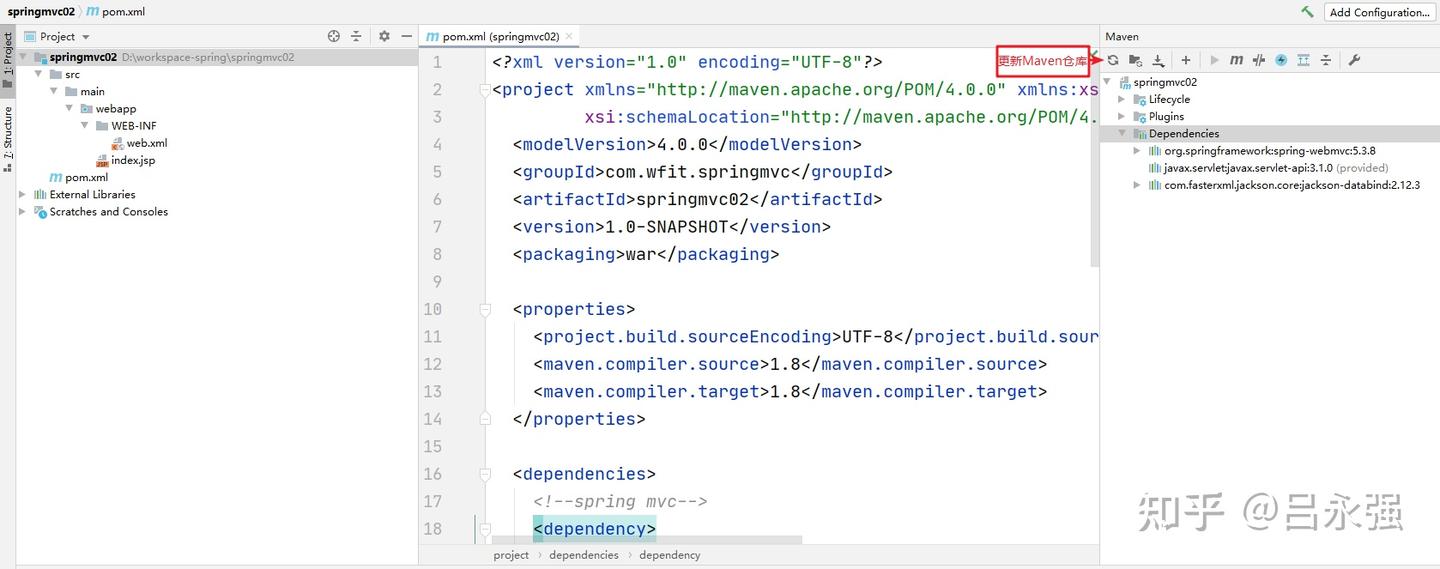Image resolution: width=1440 pixels, height=569 pixels.
Task: Add Maven project with plus icon
Action: [1186, 60]
